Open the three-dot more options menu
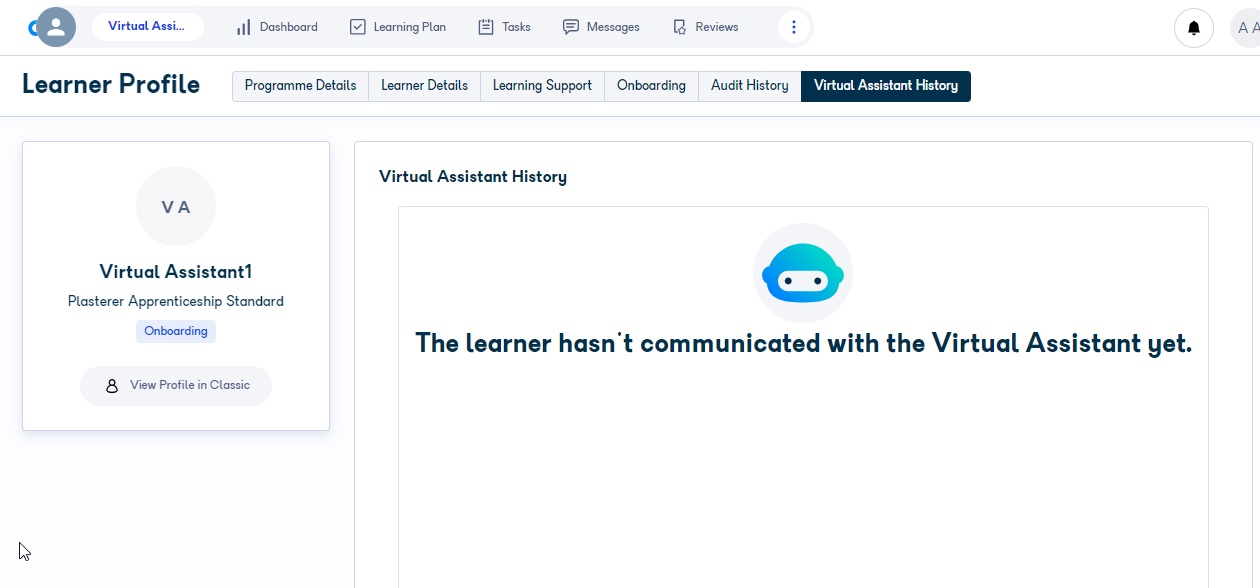 pyautogui.click(x=794, y=27)
